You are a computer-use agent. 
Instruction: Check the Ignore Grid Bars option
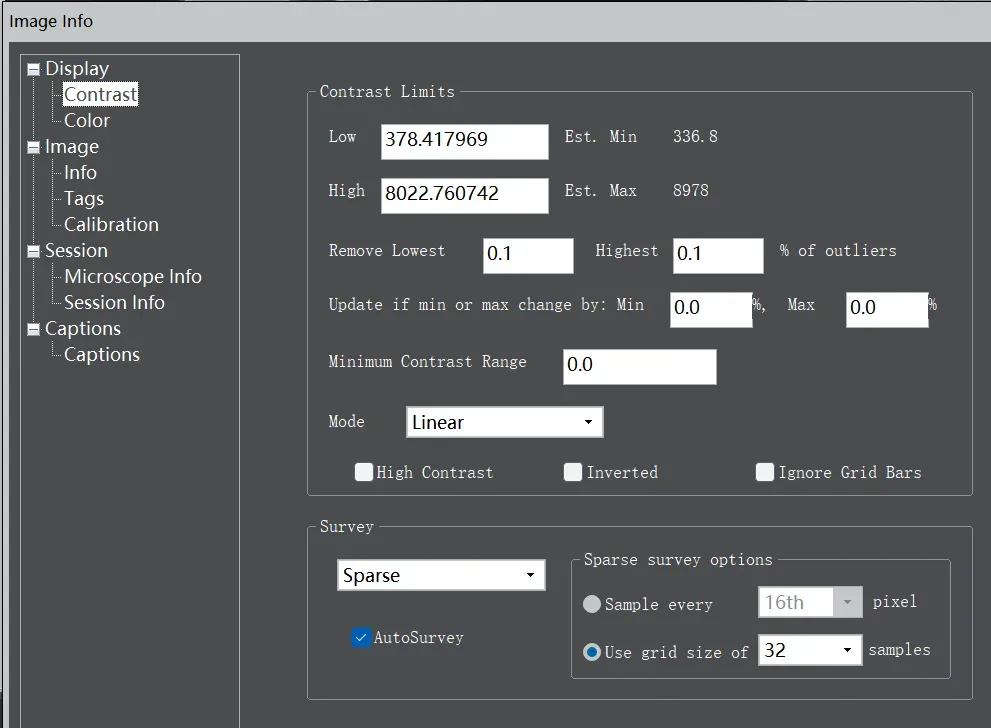pos(765,472)
